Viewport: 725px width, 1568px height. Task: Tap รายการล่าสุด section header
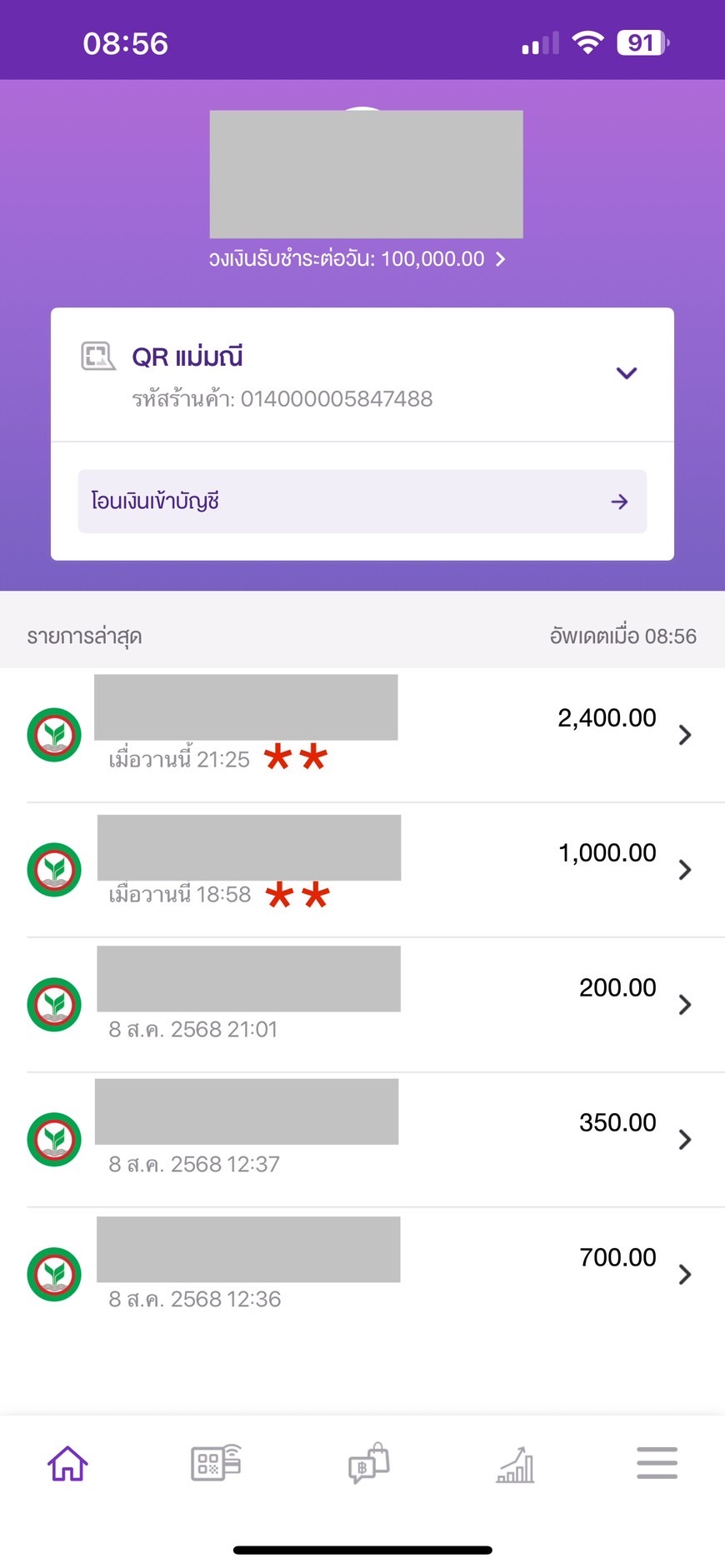tap(84, 637)
